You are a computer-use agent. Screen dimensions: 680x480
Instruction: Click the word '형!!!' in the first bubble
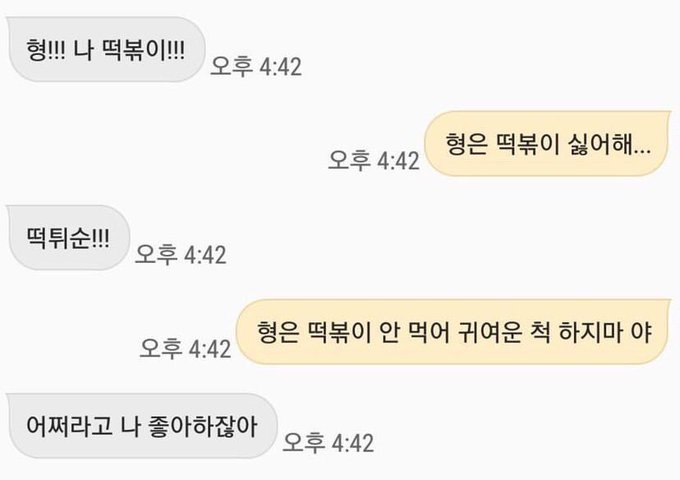point(46,50)
